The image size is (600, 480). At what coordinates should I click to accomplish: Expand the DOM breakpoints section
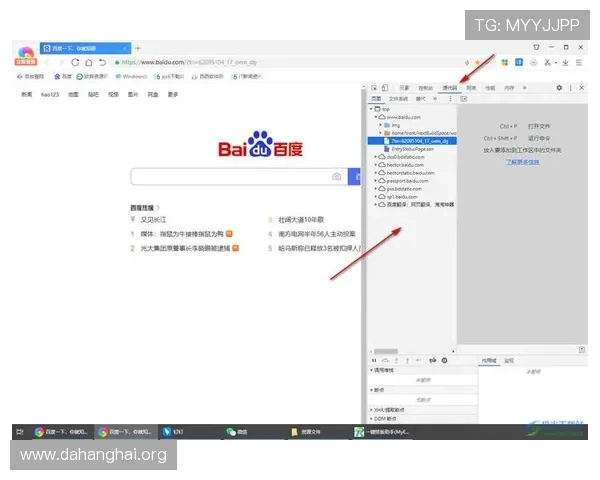coord(372,419)
